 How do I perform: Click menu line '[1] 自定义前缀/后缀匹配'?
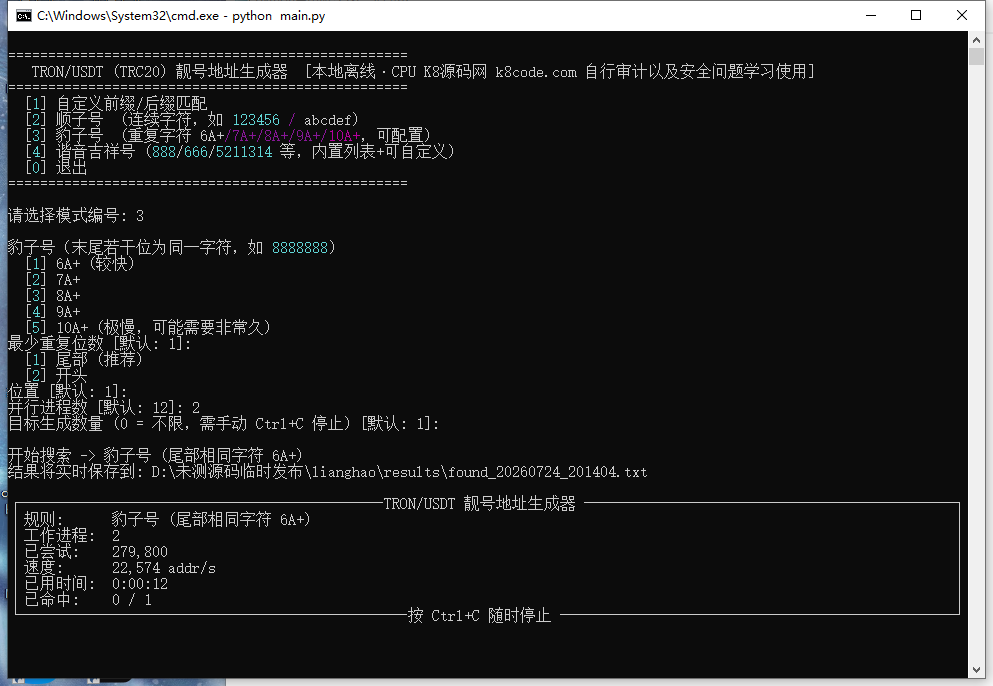pos(116,103)
